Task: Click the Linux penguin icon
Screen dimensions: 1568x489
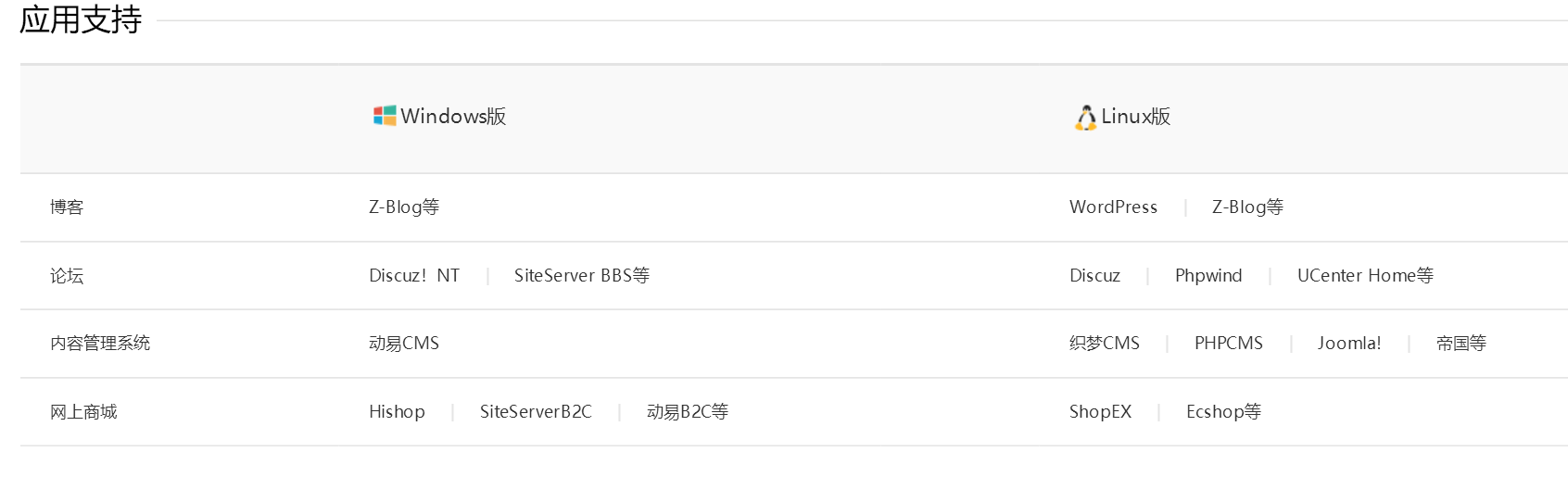Action: point(1085,118)
